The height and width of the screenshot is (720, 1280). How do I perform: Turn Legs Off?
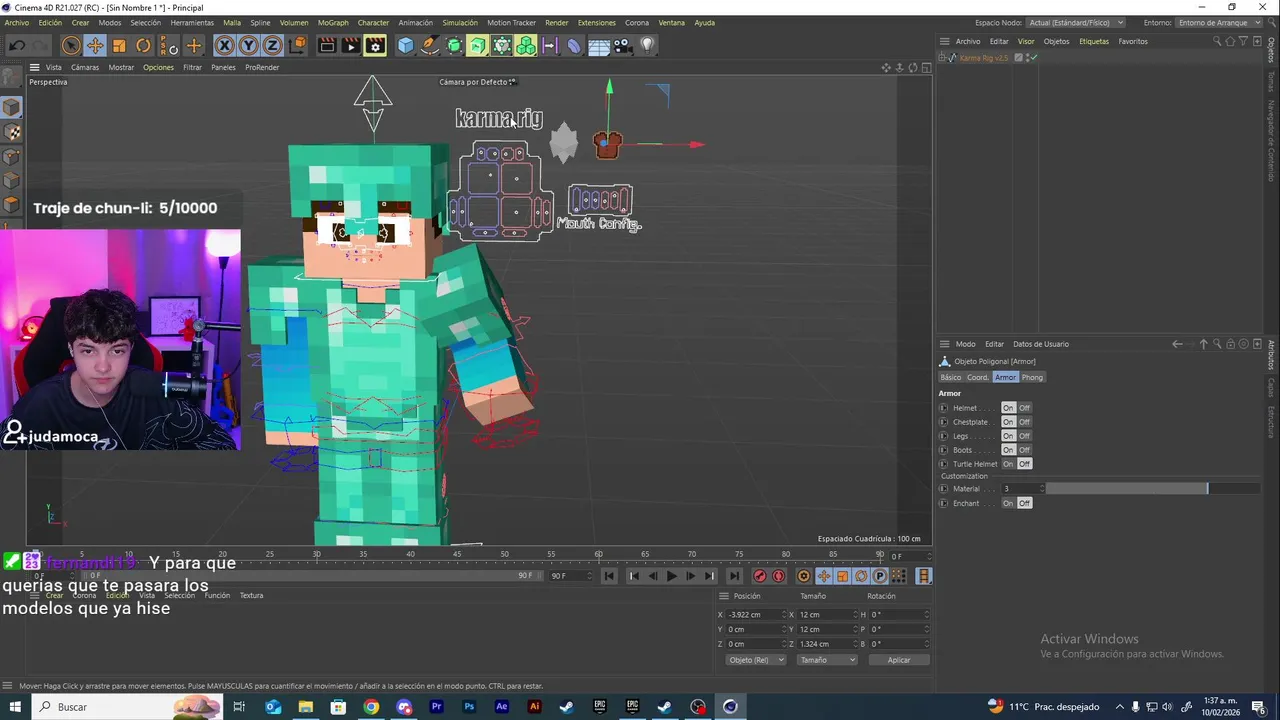pos(1024,436)
